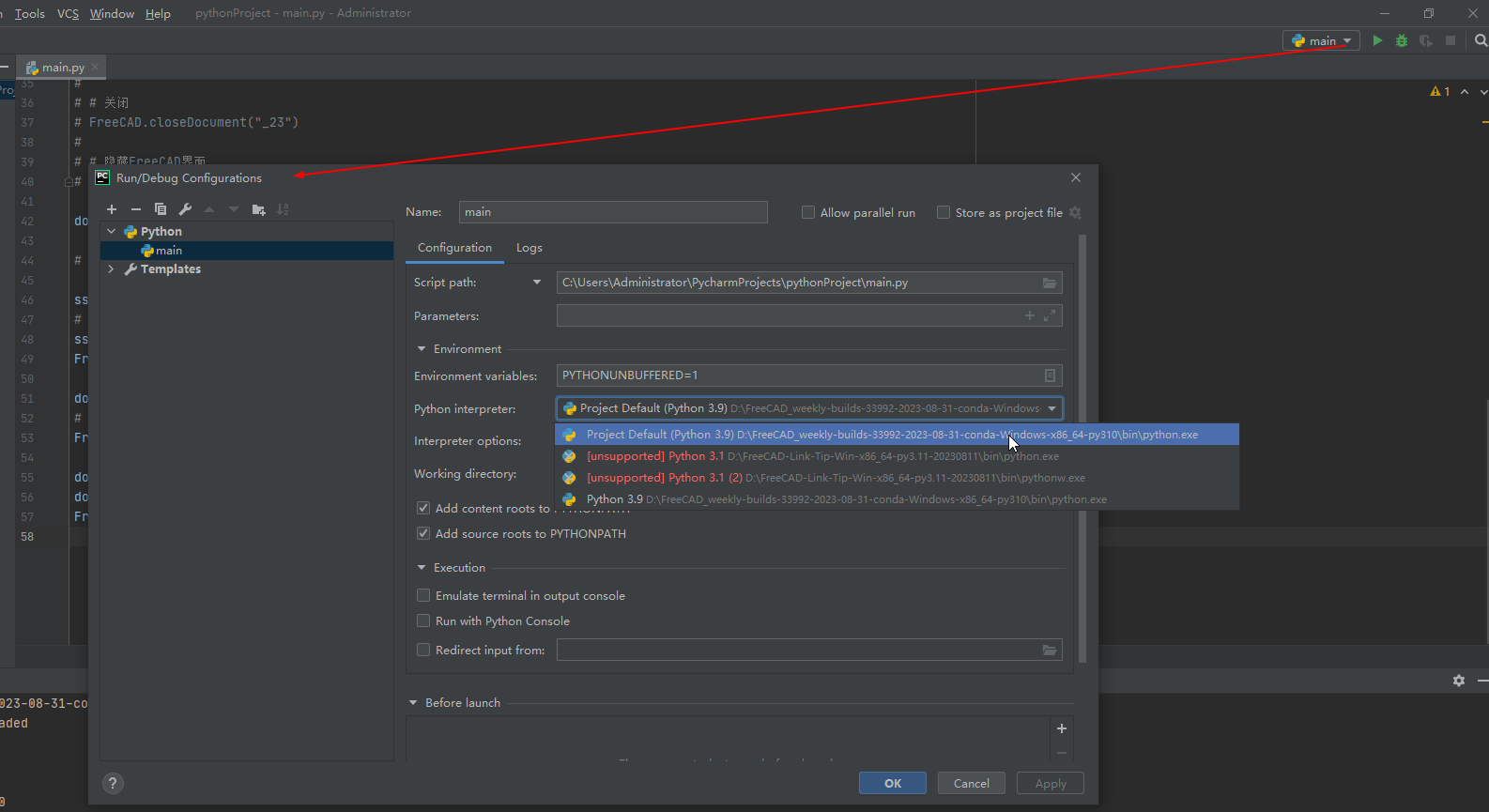Click Run with Coverage icon
Viewport: 1489px width, 812px height.
(1426, 40)
